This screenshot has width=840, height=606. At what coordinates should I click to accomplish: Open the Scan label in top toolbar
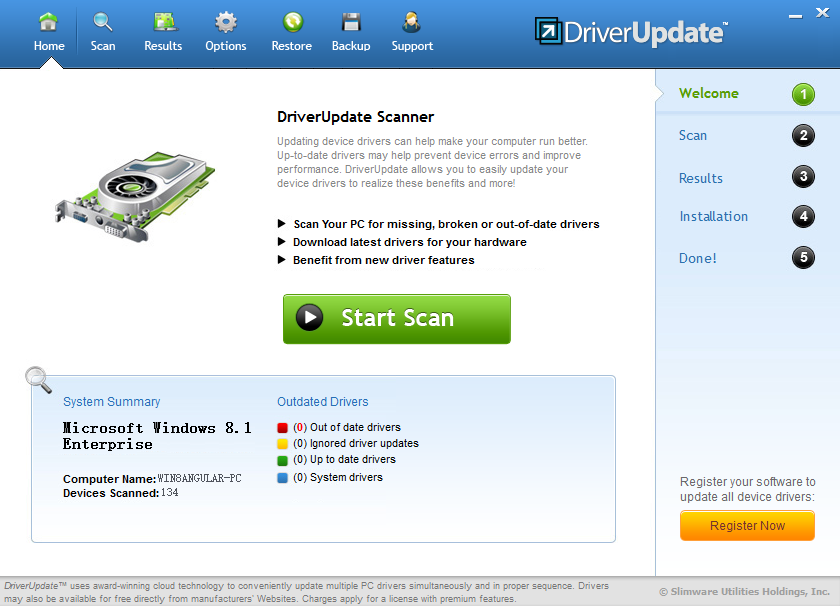[103, 46]
